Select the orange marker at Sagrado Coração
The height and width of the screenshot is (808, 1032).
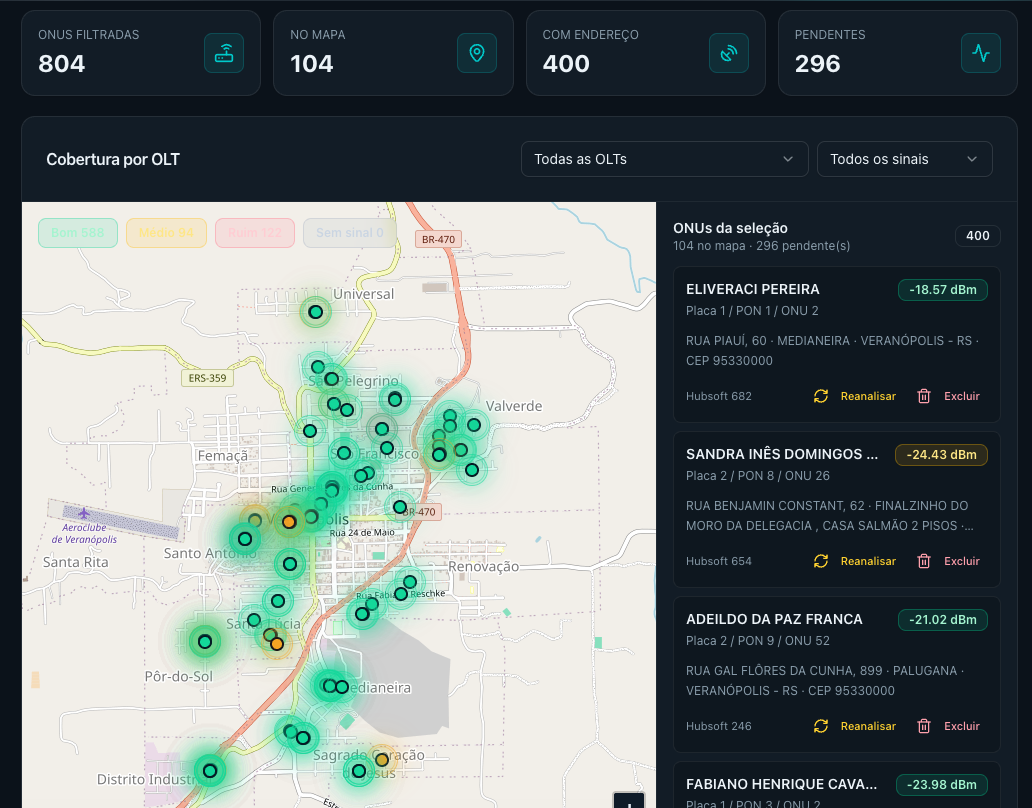pos(382,760)
